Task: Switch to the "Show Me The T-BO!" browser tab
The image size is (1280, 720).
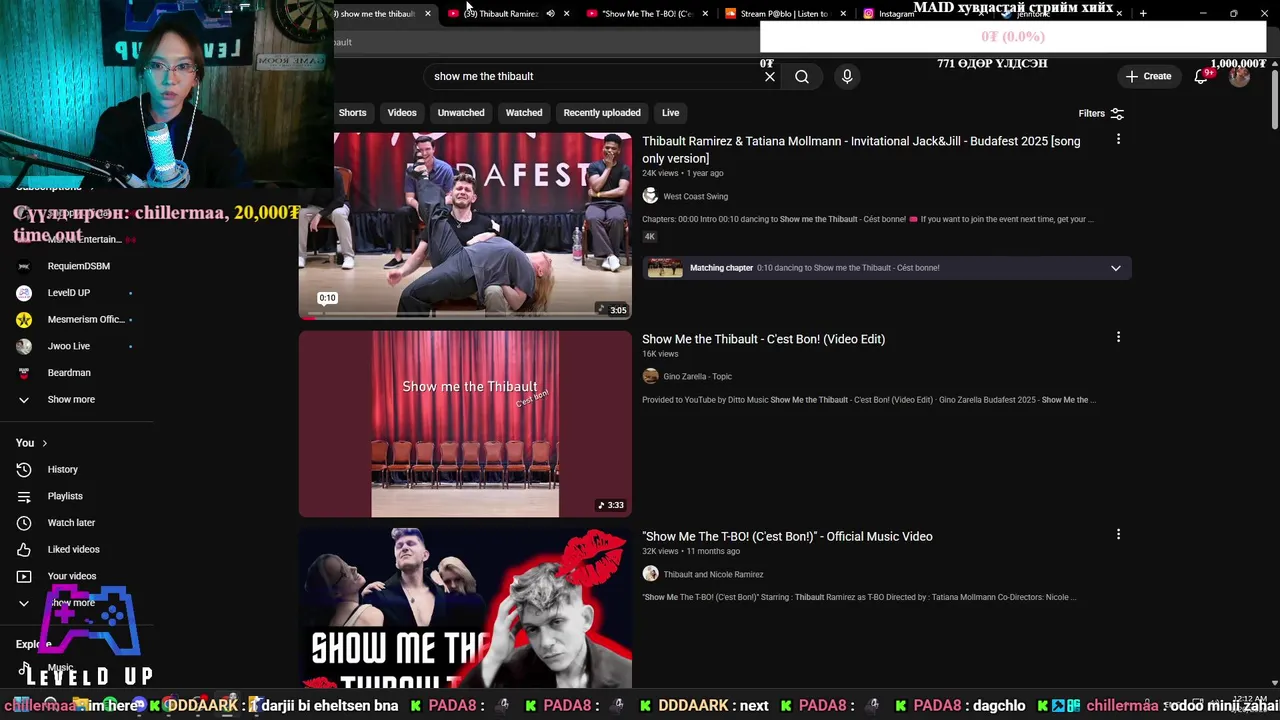Action: (646, 14)
